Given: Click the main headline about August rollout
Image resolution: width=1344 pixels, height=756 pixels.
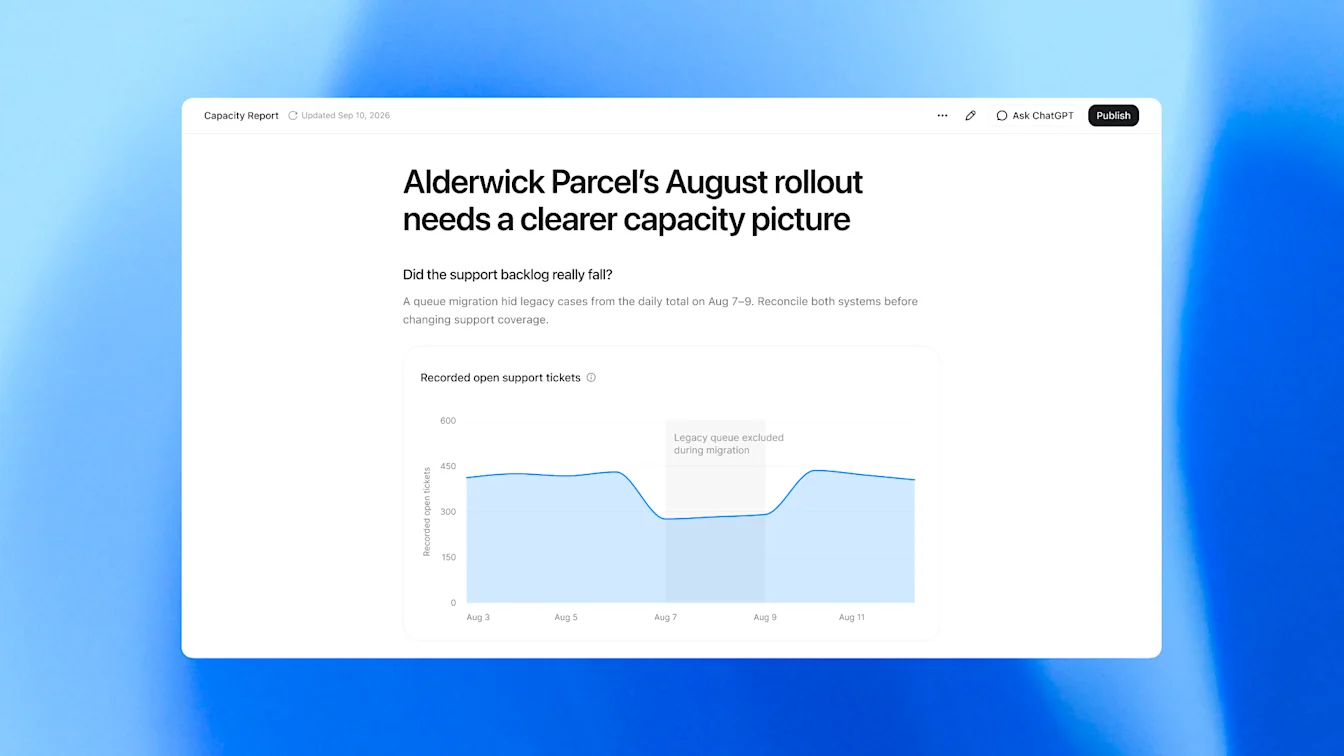Looking at the screenshot, I should [632, 200].
